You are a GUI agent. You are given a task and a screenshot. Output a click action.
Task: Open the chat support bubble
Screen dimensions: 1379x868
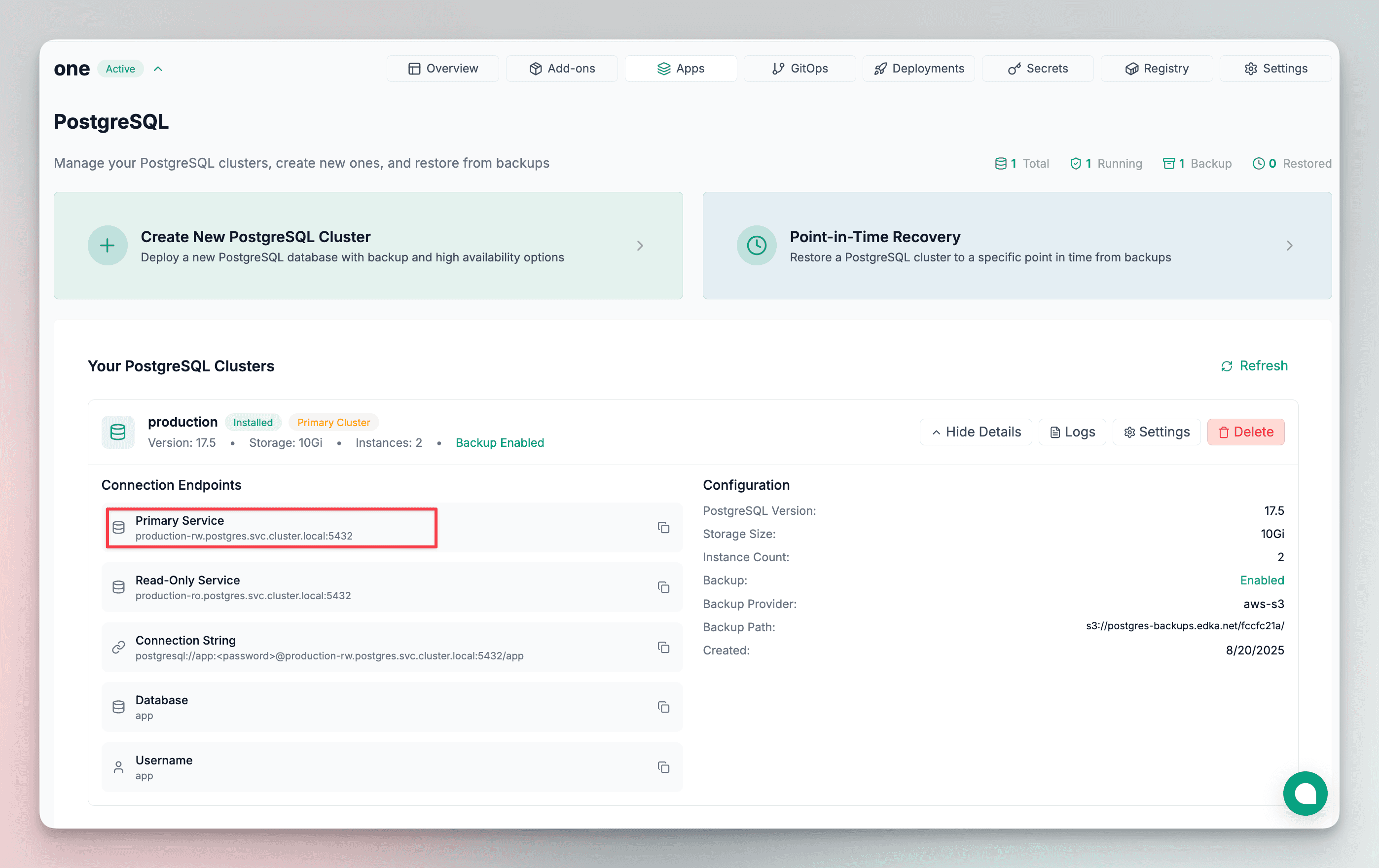pyautogui.click(x=1305, y=793)
